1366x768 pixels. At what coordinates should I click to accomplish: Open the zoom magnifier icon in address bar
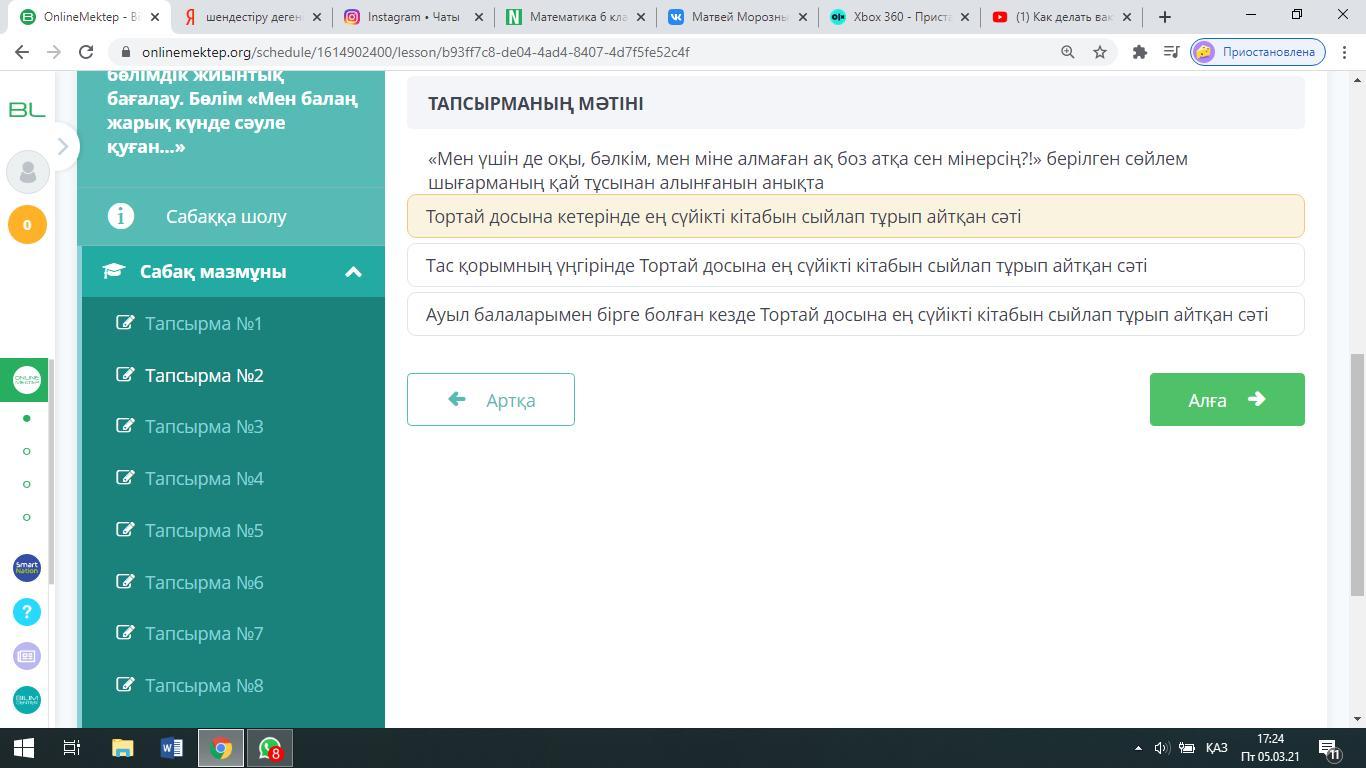point(1068,52)
